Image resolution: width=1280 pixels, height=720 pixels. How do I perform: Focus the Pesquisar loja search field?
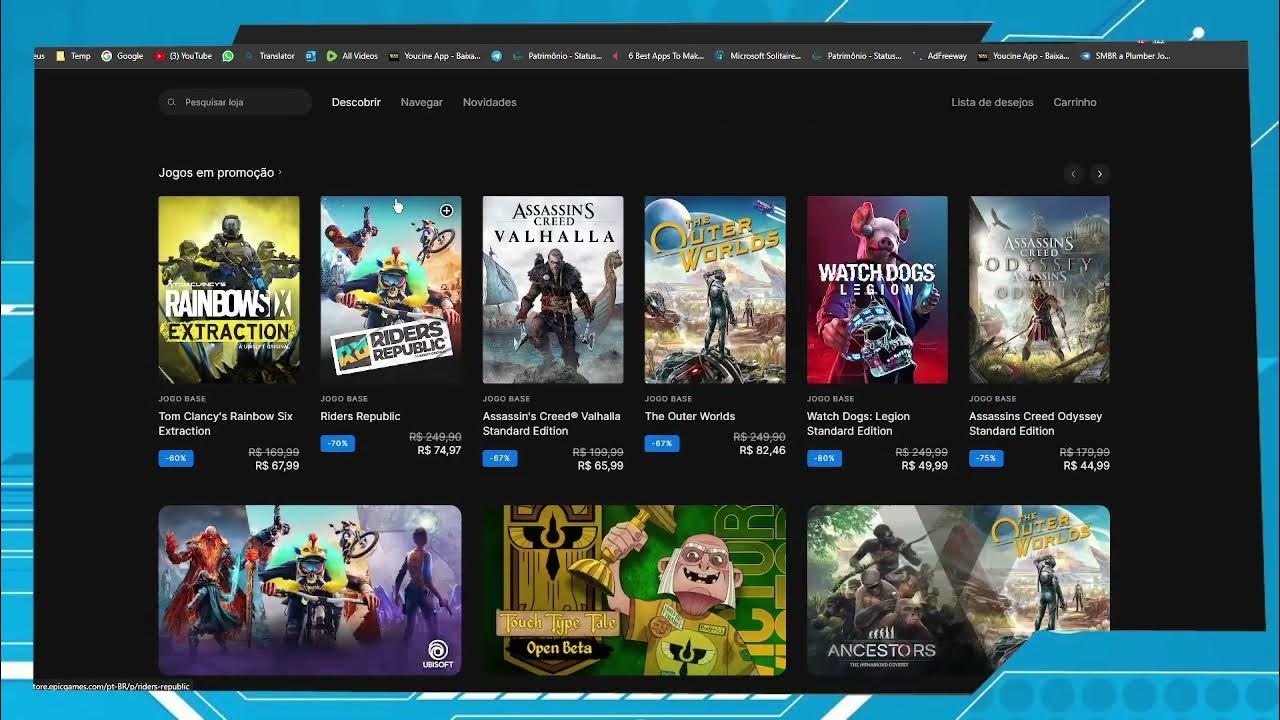pyautogui.click(x=235, y=102)
